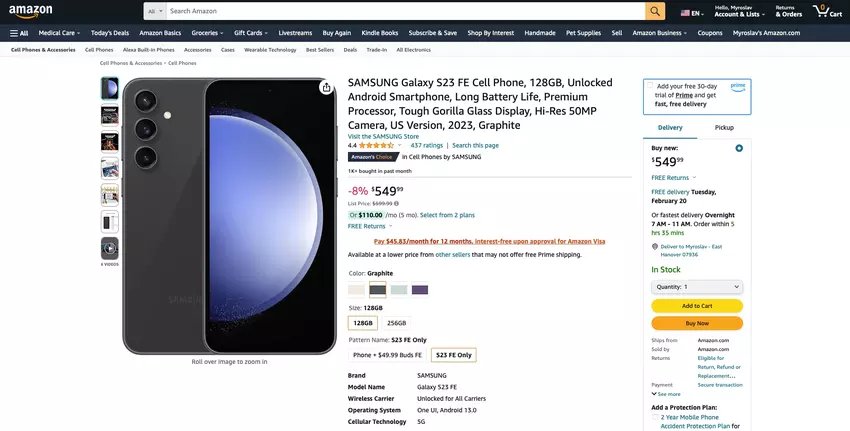850x431 pixels.
Task: Select the Buy new radio button
Action: 739,148
